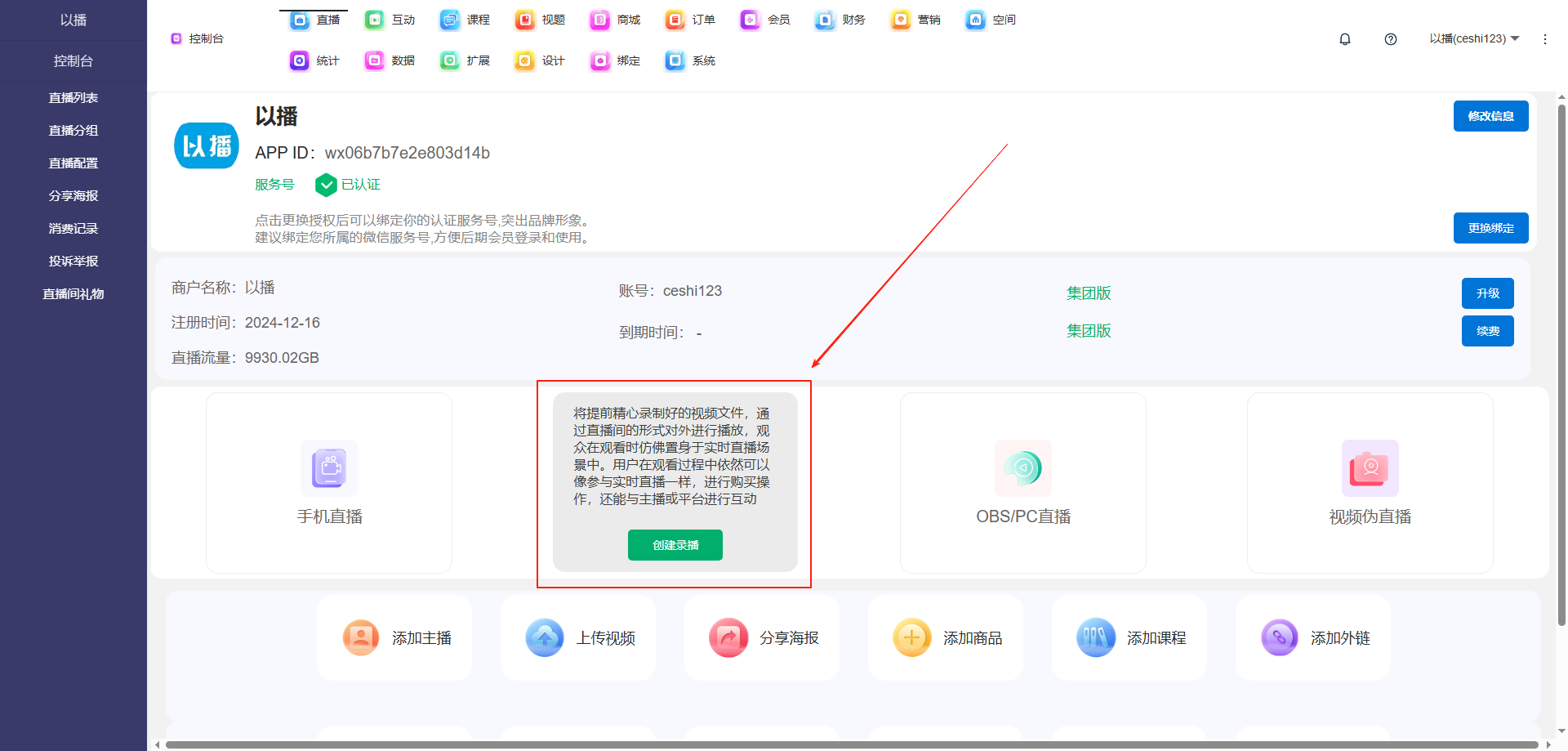
Task: Open the 视频伪直播 camera icon
Action: click(1370, 468)
